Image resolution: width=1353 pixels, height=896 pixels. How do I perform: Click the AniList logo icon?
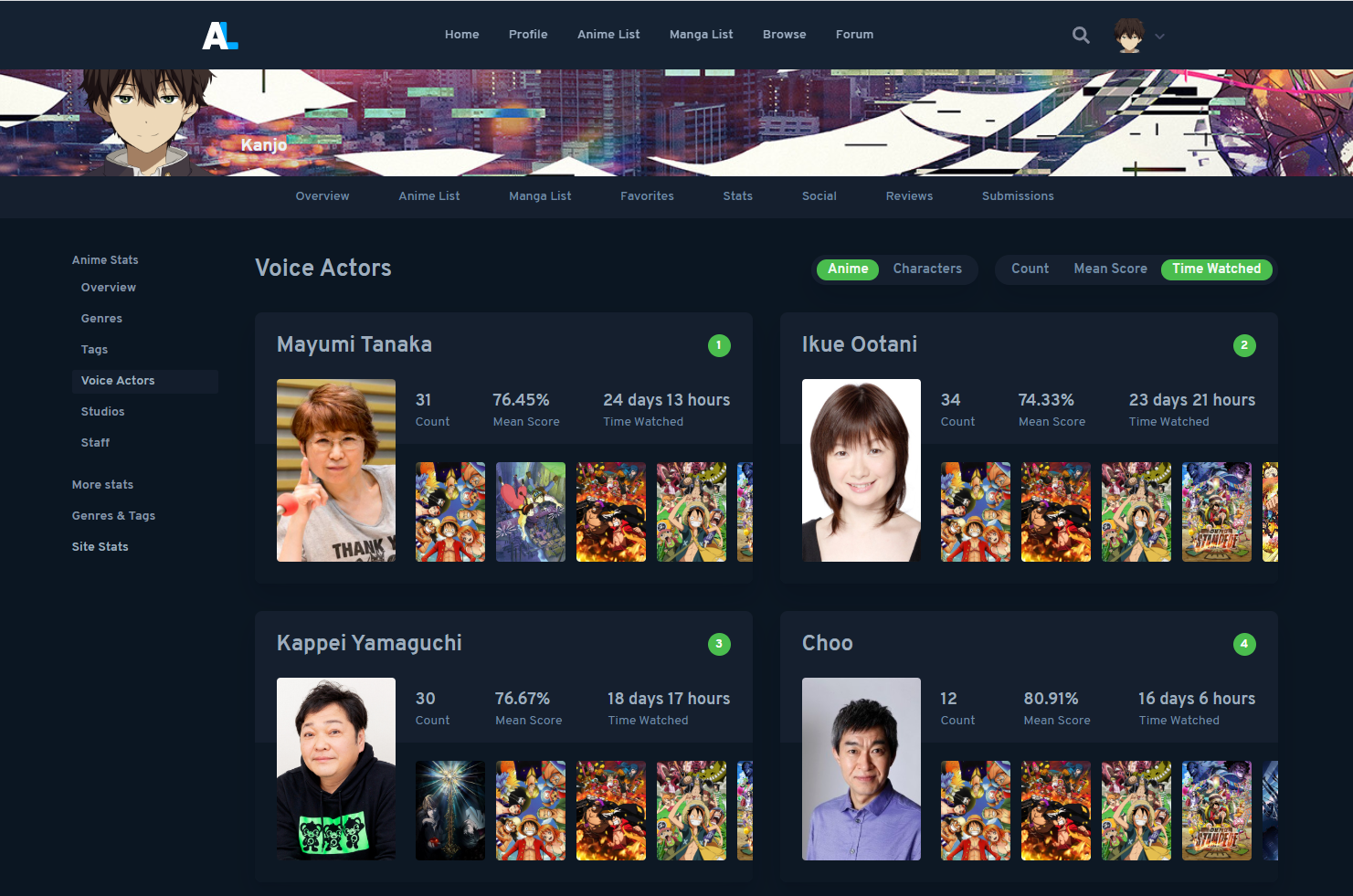pyautogui.click(x=219, y=36)
